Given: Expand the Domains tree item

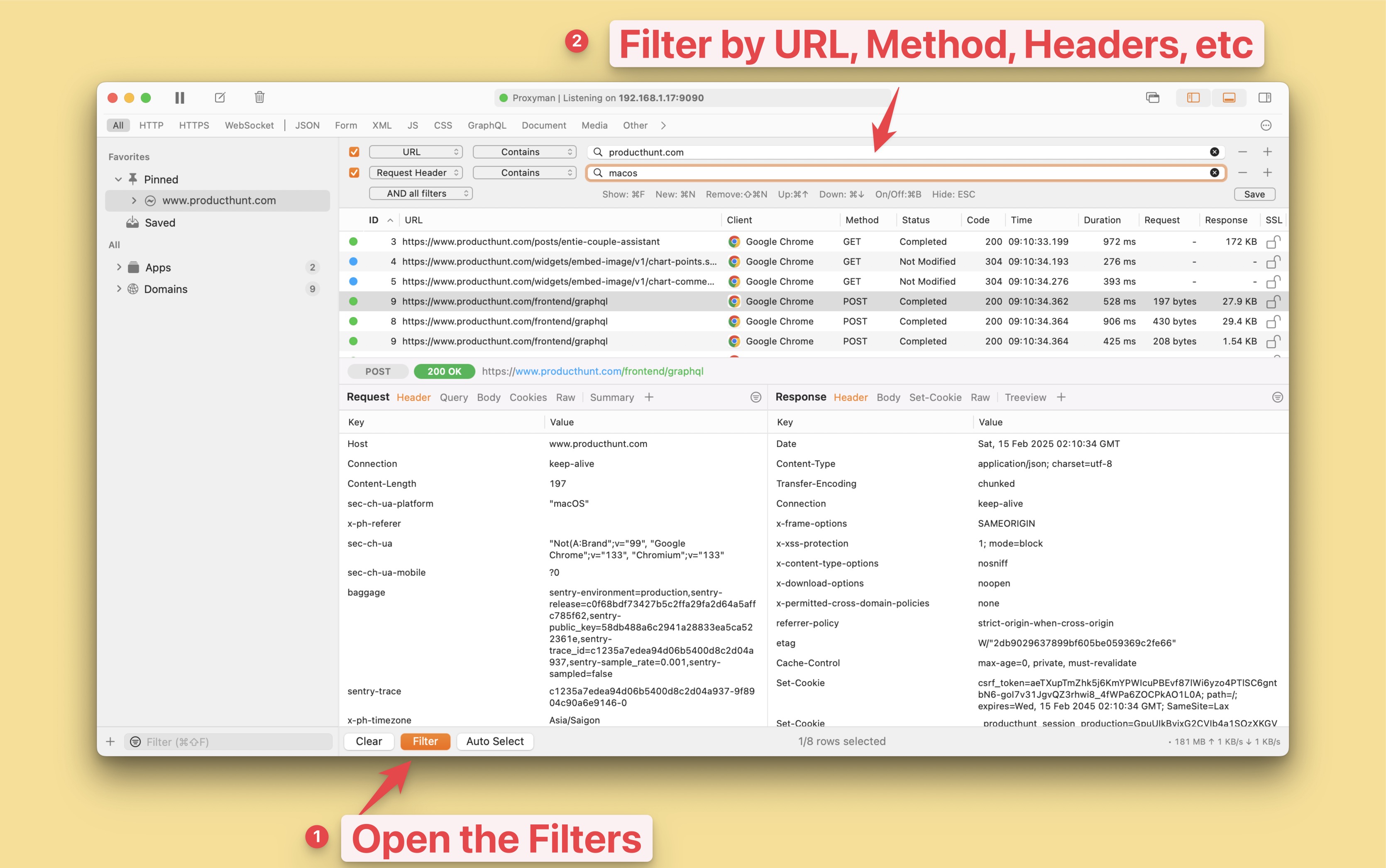Looking at the screenshot, I should [119, 289].
